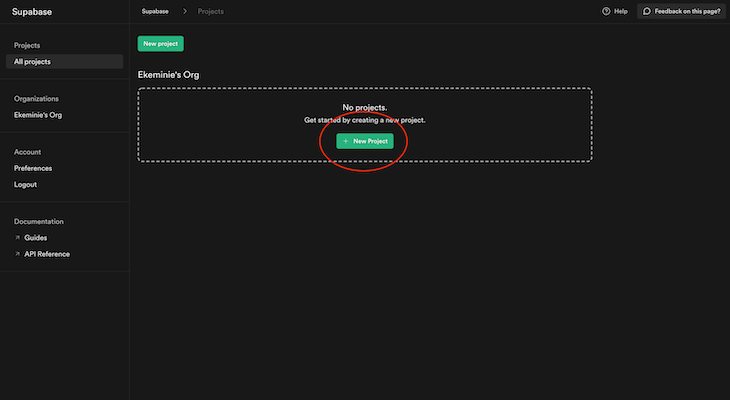Image resolution: width=730 pixels, height=400 pixels.
Task: Click the Documentation section heading
Action: [x=39, y=221]
